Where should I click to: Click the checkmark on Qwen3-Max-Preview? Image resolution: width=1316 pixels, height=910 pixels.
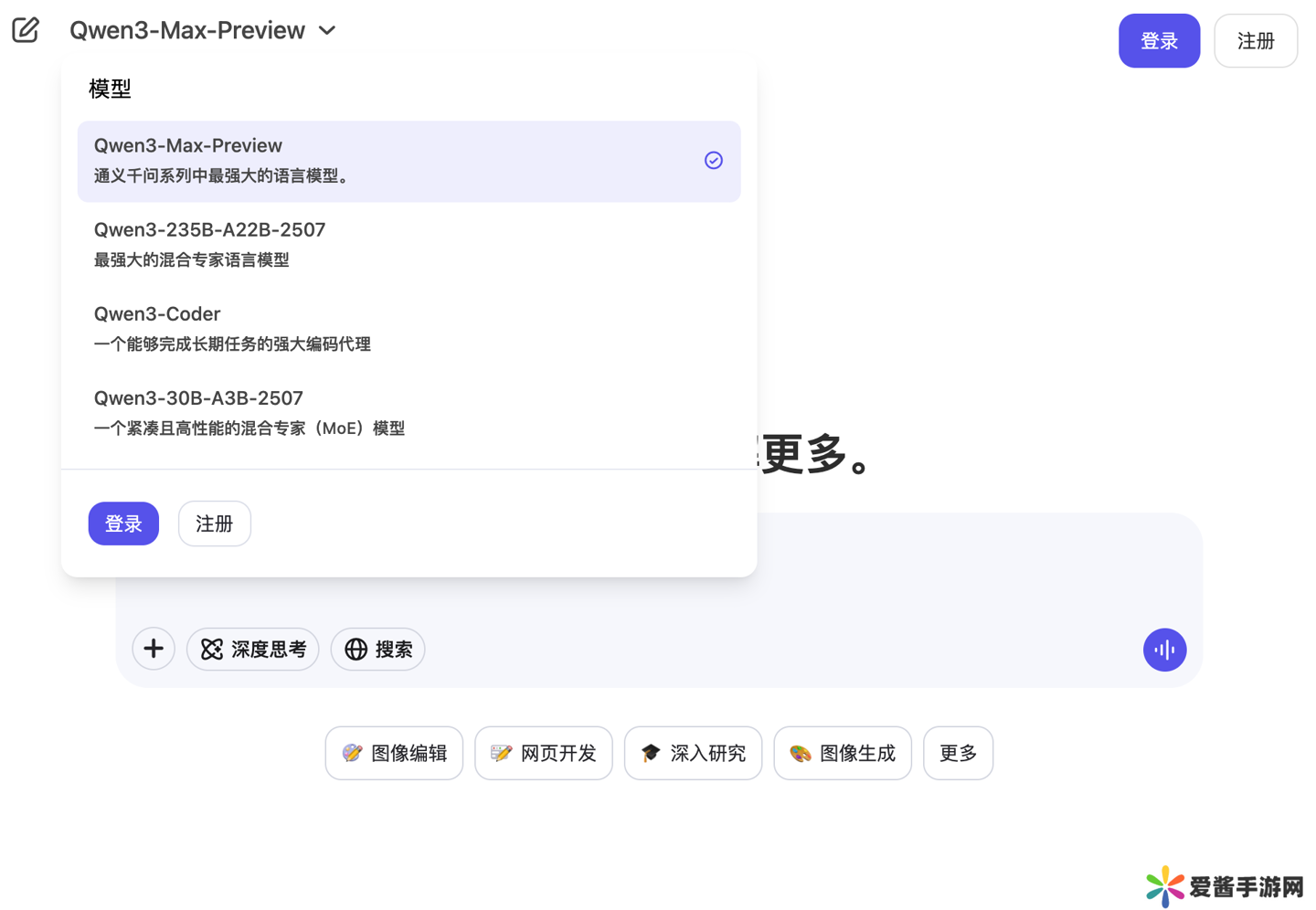(x=713, y=161)
